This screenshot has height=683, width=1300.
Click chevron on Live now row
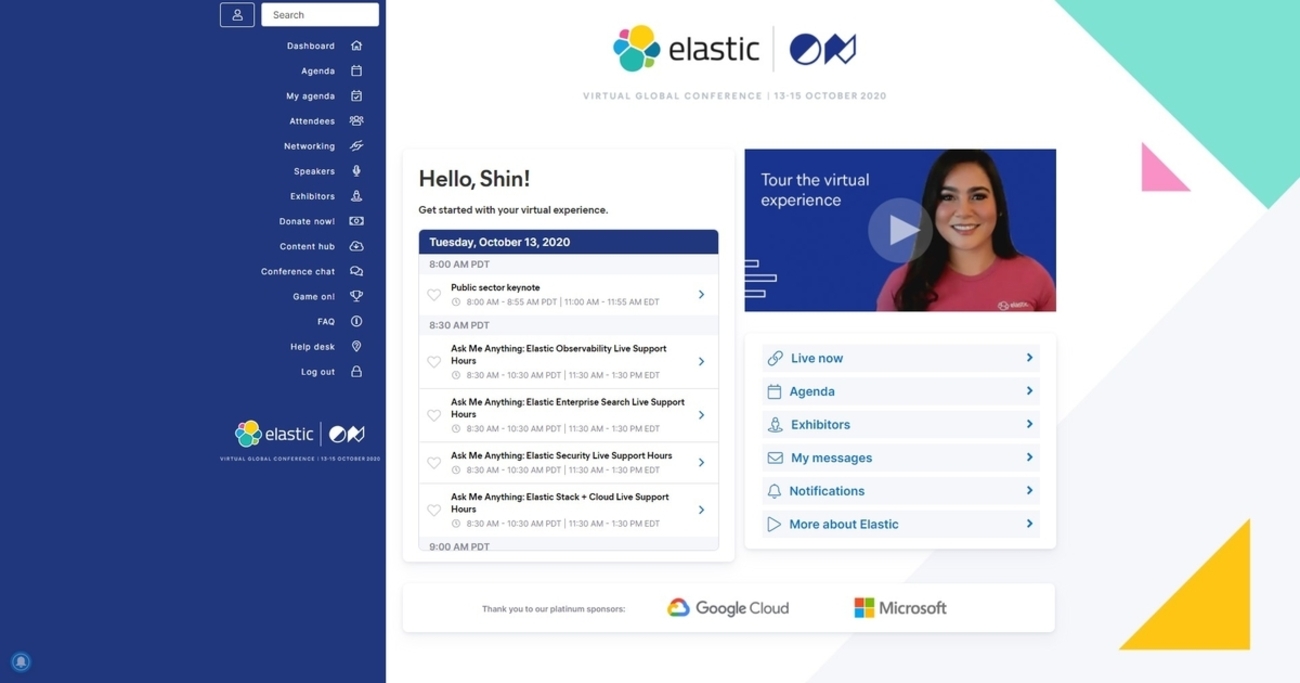coord(1029,358)
